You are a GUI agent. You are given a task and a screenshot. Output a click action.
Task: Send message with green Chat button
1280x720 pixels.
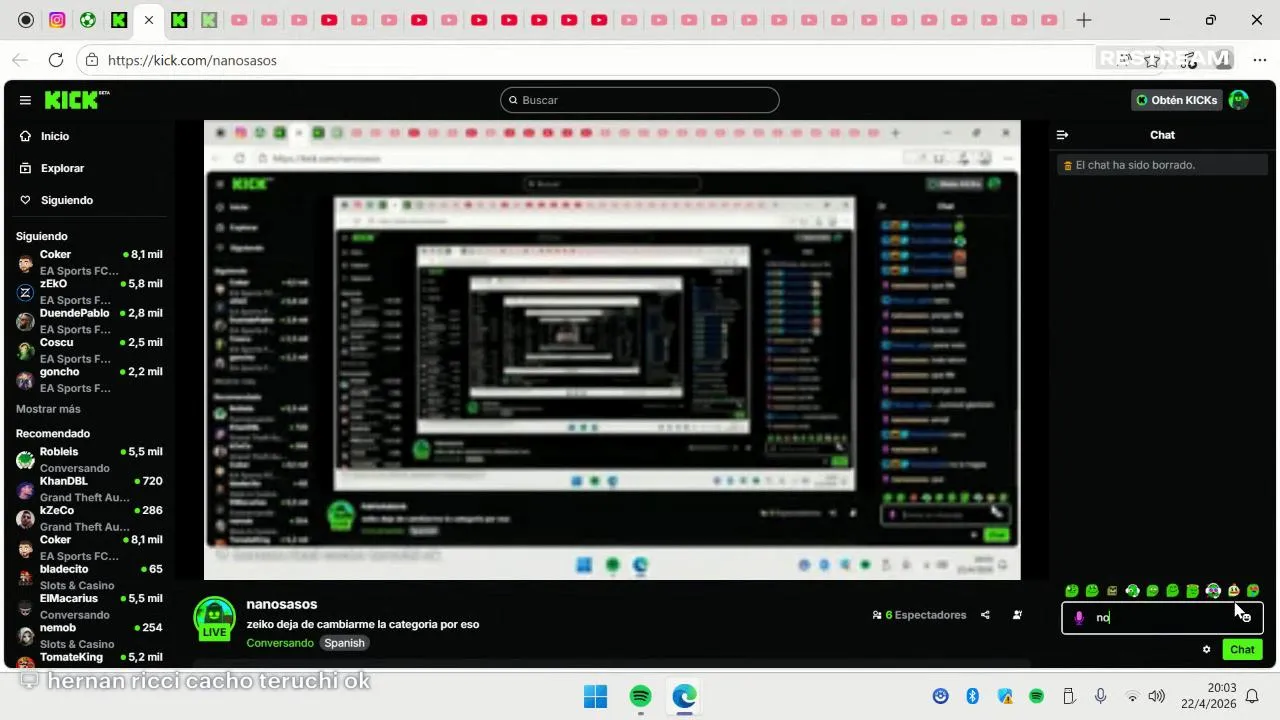coord(1242,650)
